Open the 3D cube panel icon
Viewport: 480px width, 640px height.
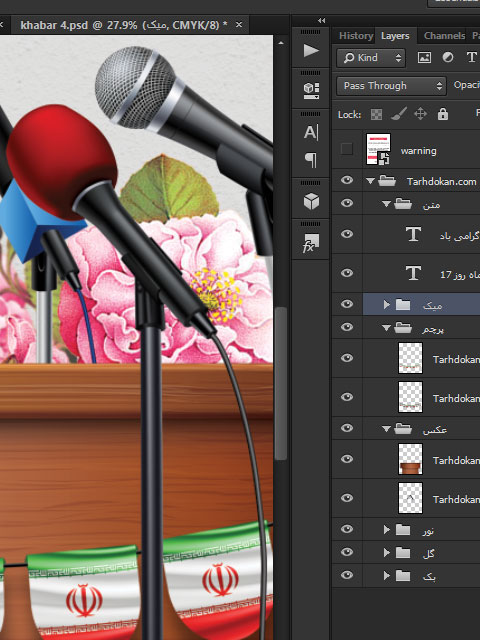tap(311, 201)
